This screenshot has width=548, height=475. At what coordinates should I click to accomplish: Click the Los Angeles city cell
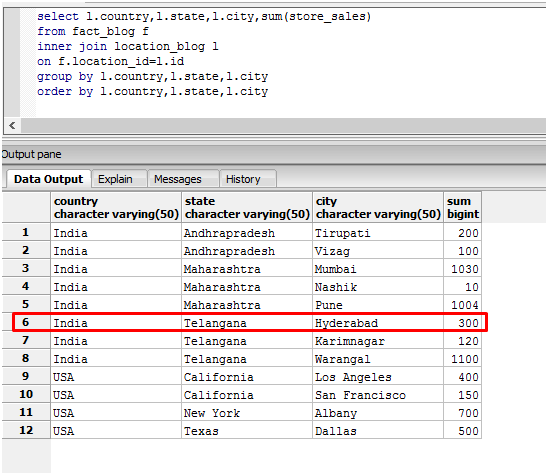378,376
